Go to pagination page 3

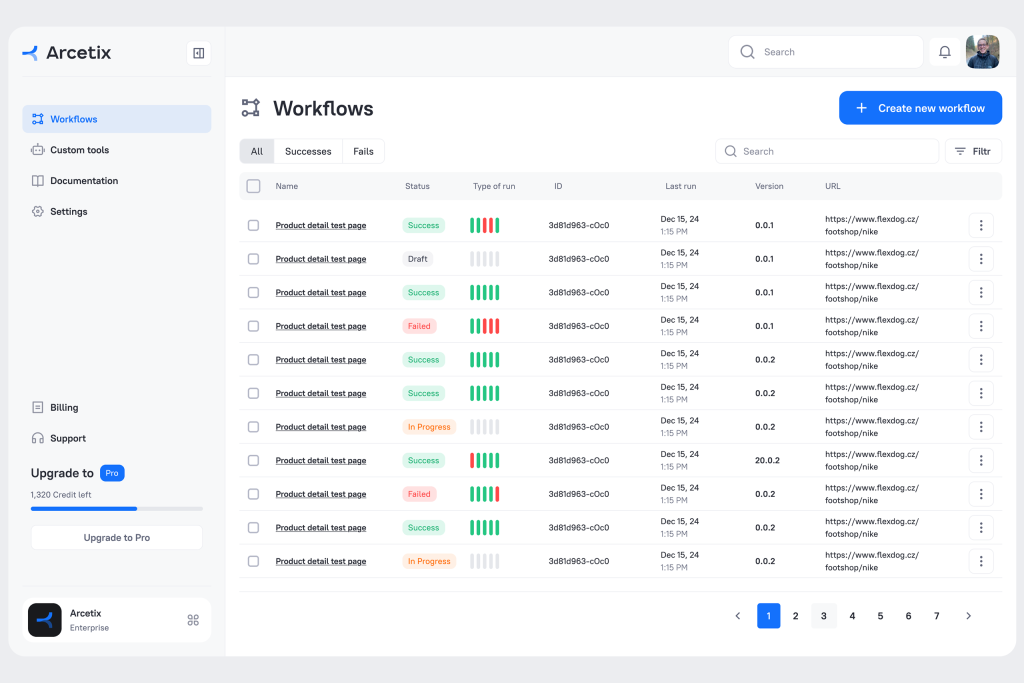[x=824, y=616]
